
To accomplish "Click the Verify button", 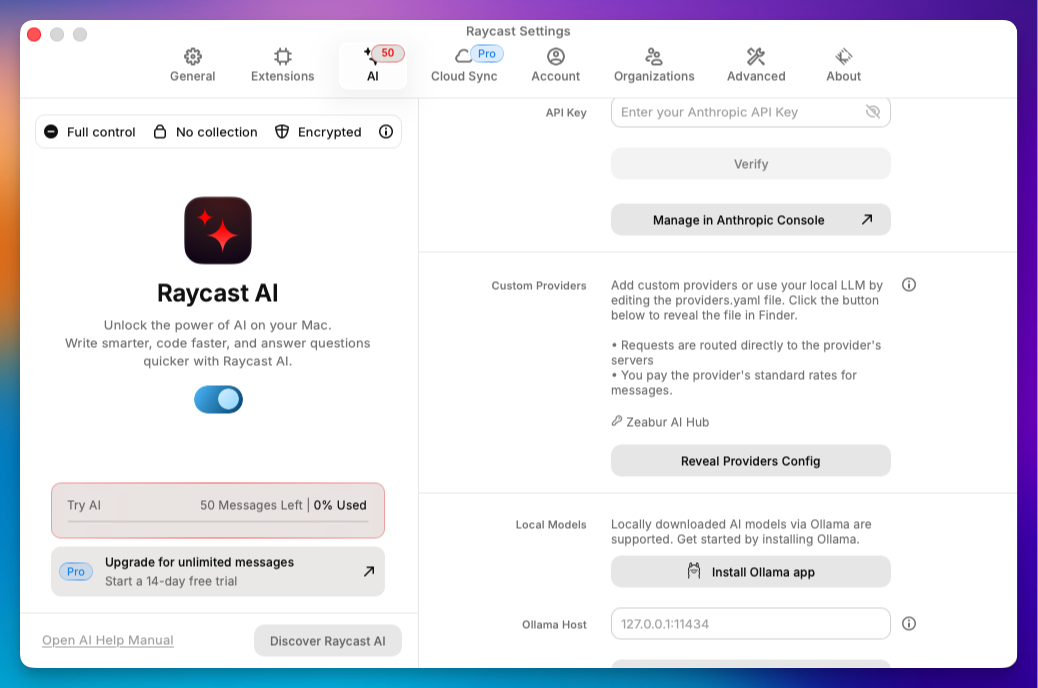I will 750,164.
